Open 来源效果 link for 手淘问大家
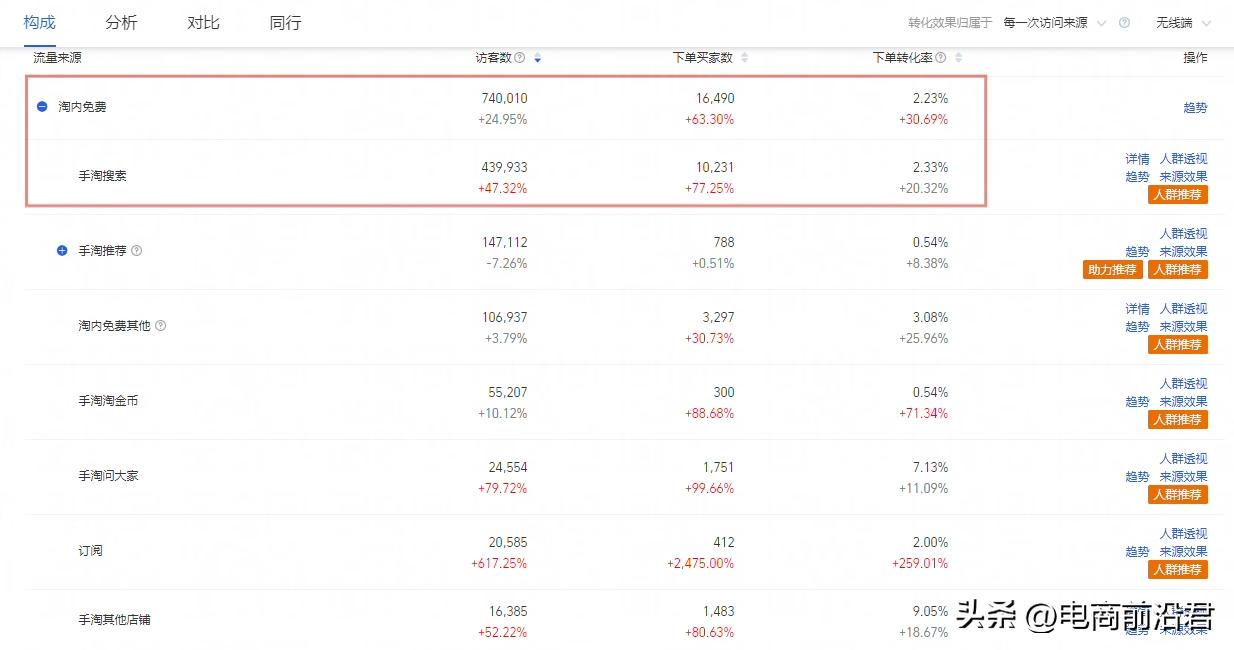 coord(1183,477)
